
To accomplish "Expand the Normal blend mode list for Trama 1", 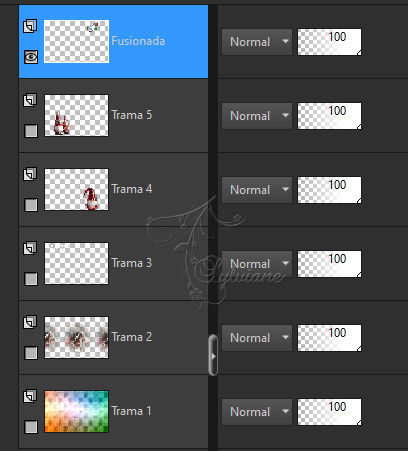I will pyautogui.click(x=257, y=412).
